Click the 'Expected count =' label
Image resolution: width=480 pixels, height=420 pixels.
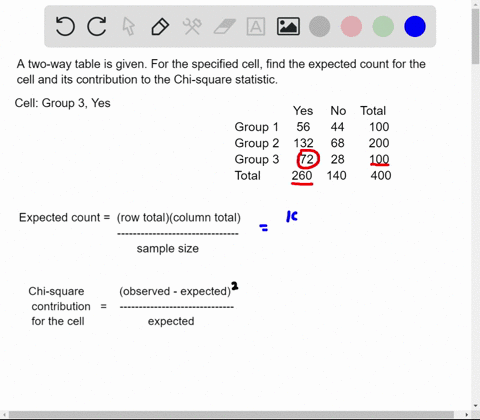click(64, 217)
